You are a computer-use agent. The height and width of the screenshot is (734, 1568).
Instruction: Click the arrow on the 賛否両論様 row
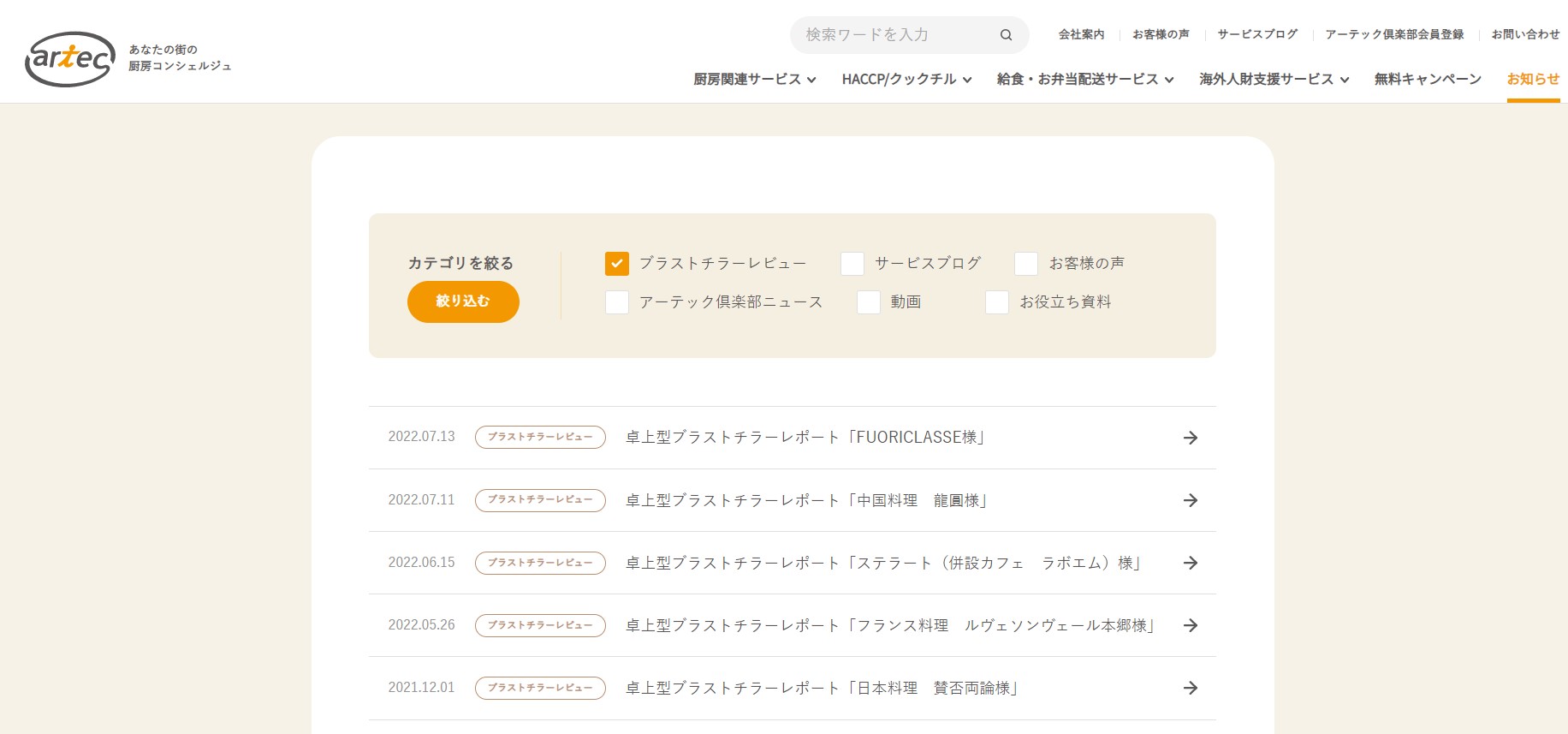point(1190,688)
